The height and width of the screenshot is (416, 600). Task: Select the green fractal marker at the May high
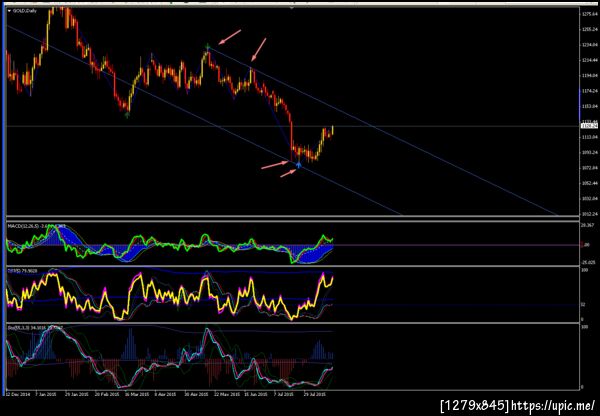click(x=208, y=47)
